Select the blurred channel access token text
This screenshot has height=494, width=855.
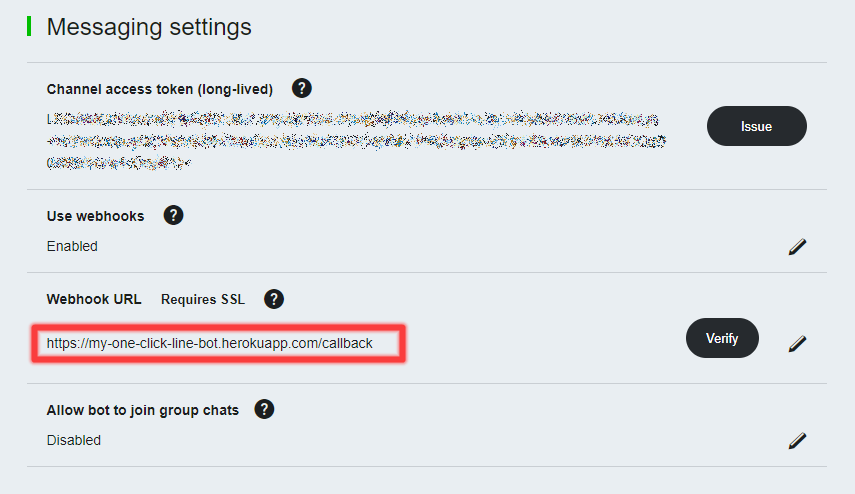(356, 140)
